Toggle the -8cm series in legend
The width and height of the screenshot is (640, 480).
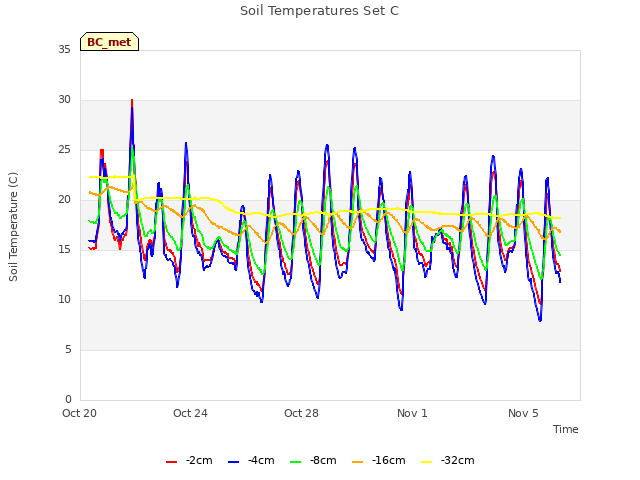313,461
